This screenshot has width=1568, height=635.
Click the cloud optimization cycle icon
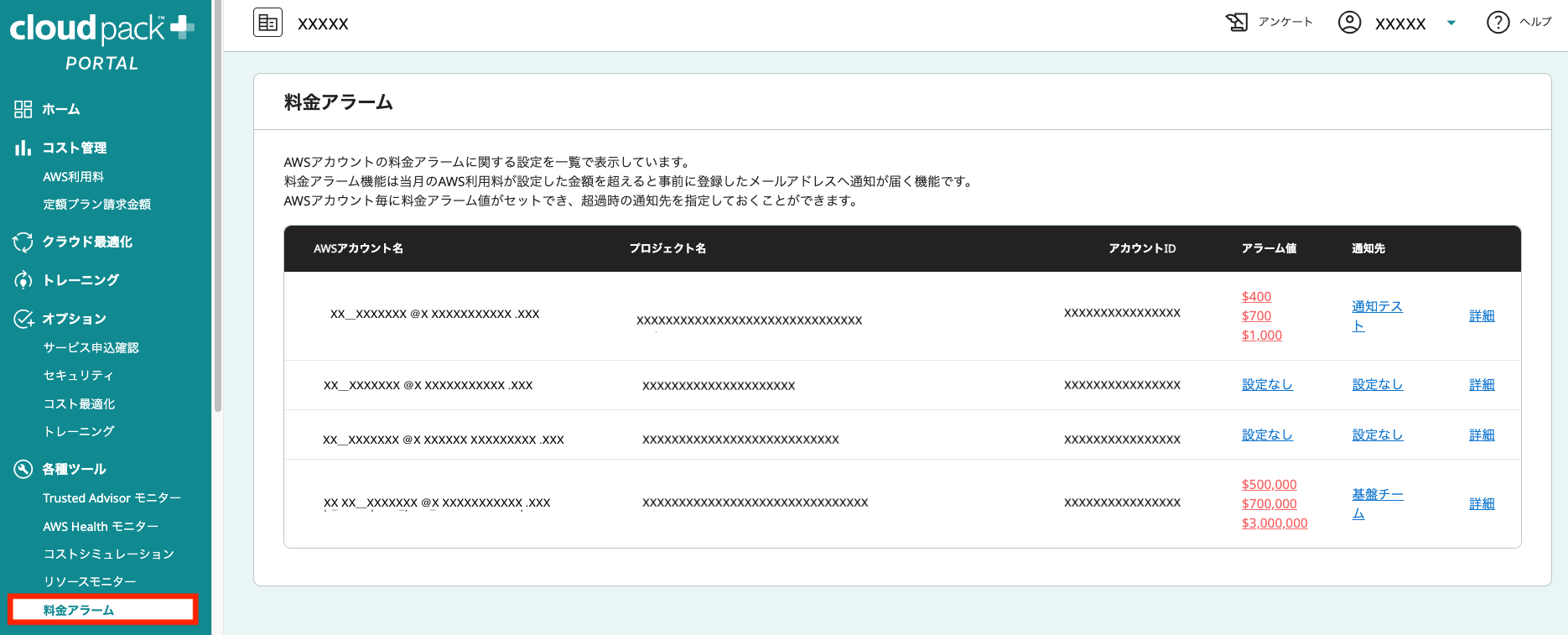tap(23, 242)
